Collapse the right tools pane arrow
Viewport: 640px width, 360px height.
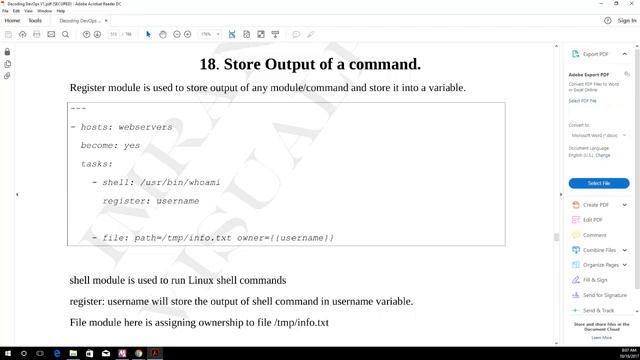(x=561, y=195)
